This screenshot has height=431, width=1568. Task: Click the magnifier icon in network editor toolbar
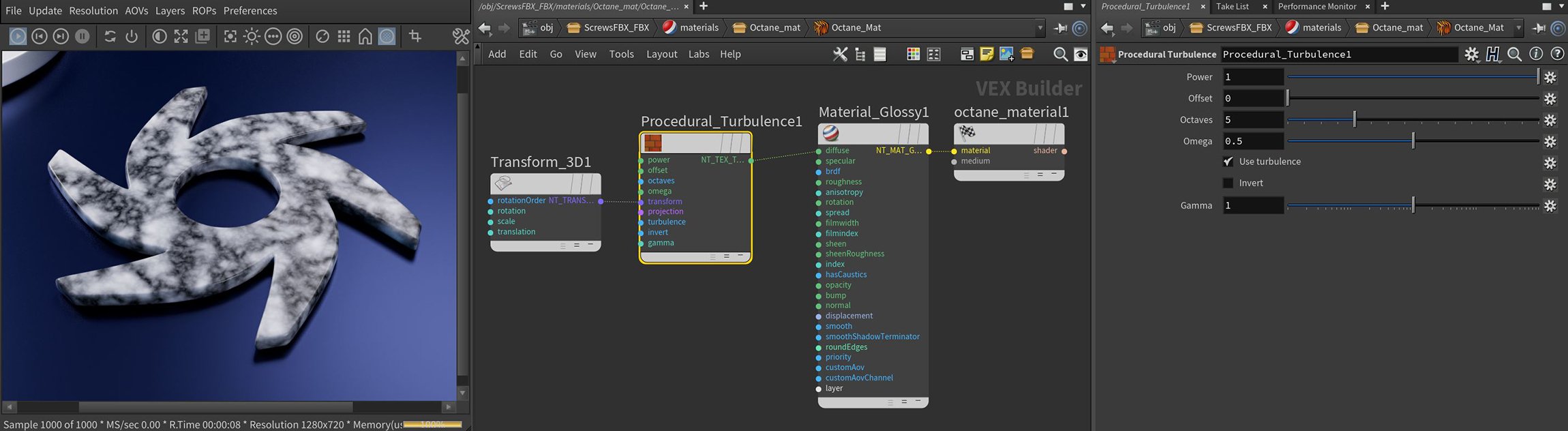pos(1060,55)
